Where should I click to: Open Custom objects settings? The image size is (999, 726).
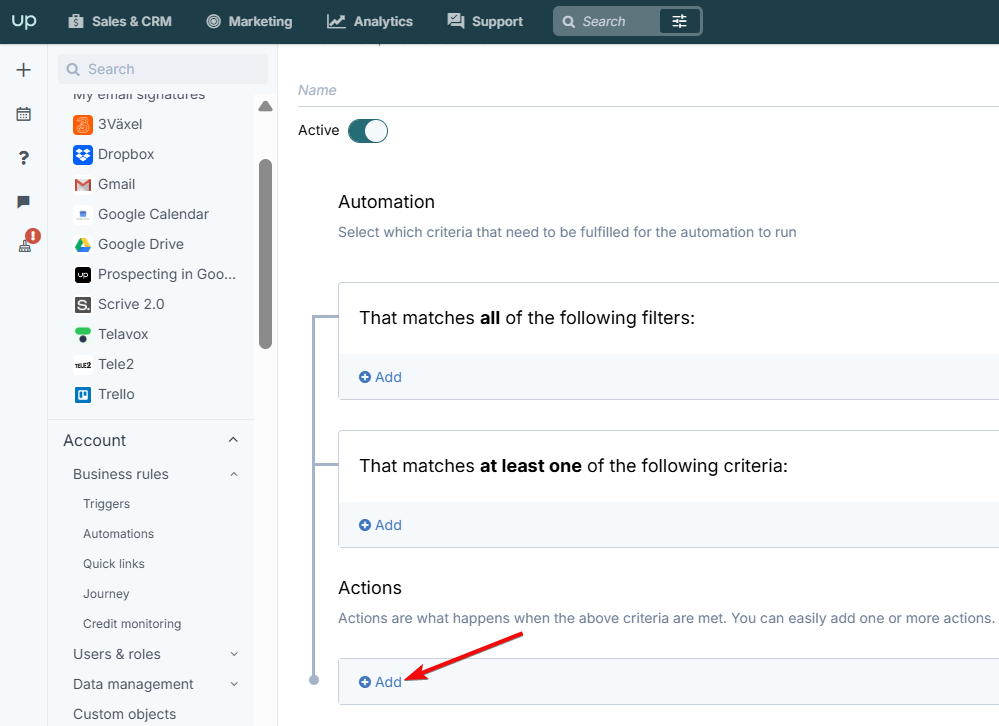(x=124, y=714)
